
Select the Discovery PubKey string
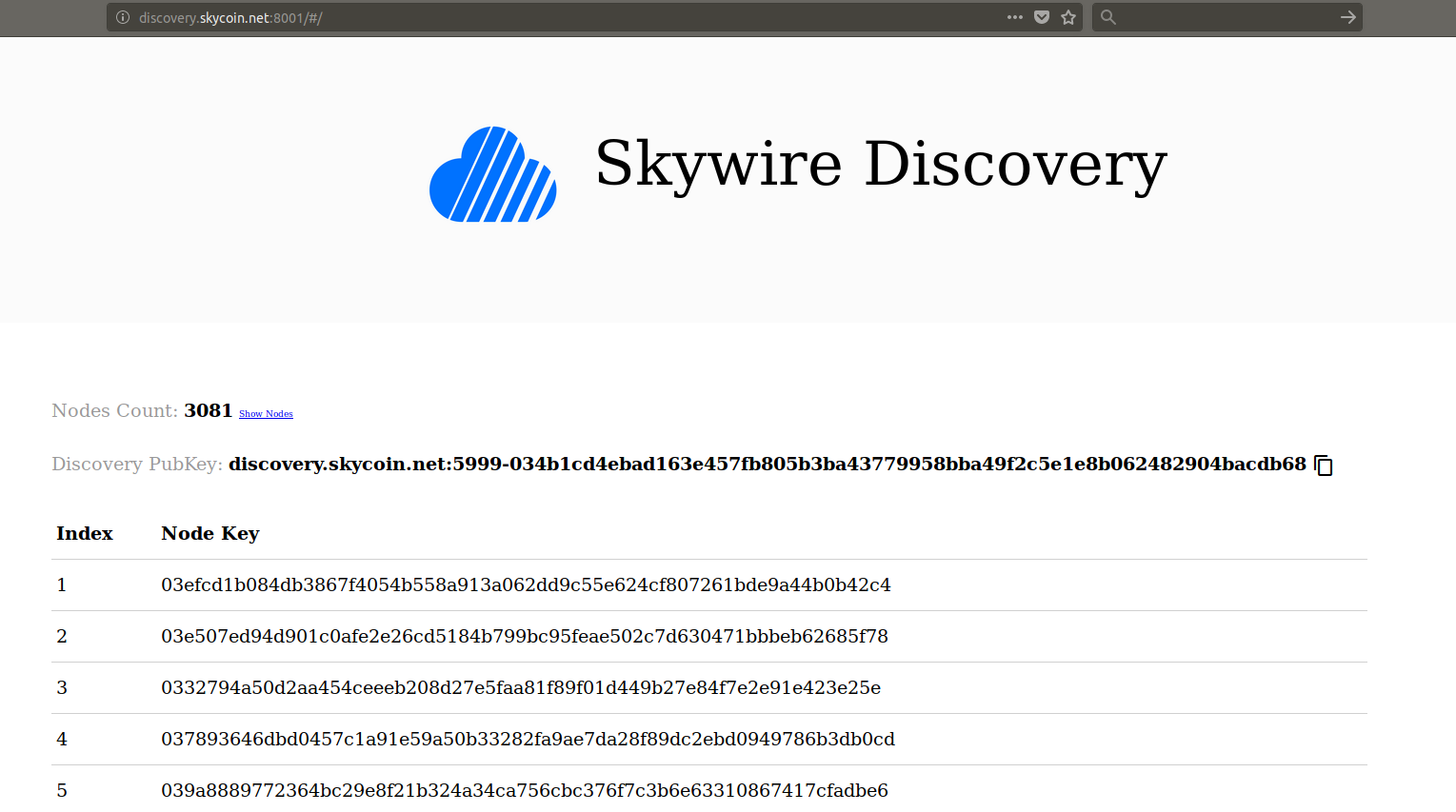(x=768, y=464)
